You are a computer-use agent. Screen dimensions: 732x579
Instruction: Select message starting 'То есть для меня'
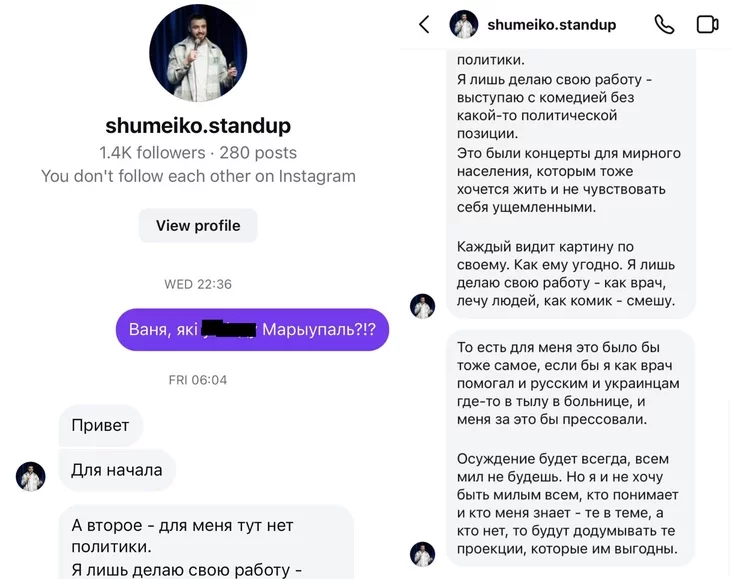[x=570, y=448]
